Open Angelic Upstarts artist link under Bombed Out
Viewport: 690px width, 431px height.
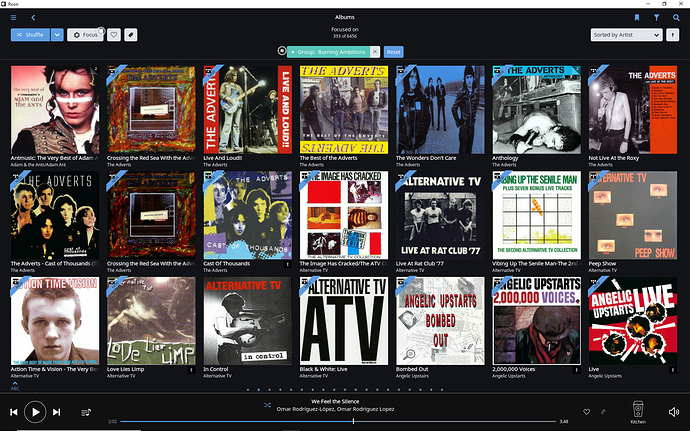click(412, 376)
